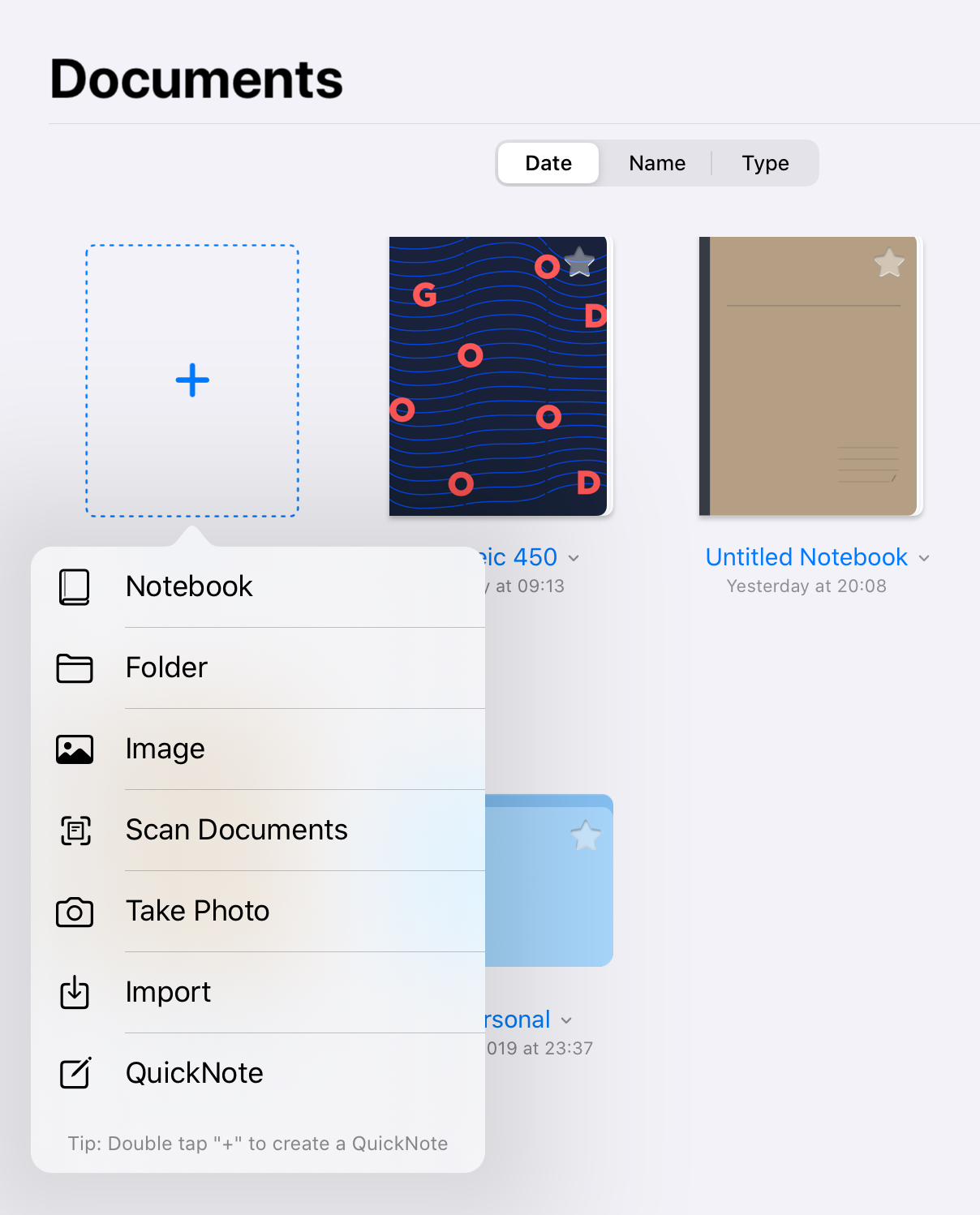The height and width of the screenshot is (1215, 980).
Task: Click the '019 at 23:37' folder timestamp
Action: pyautogui.click(x=539, y=1049)
